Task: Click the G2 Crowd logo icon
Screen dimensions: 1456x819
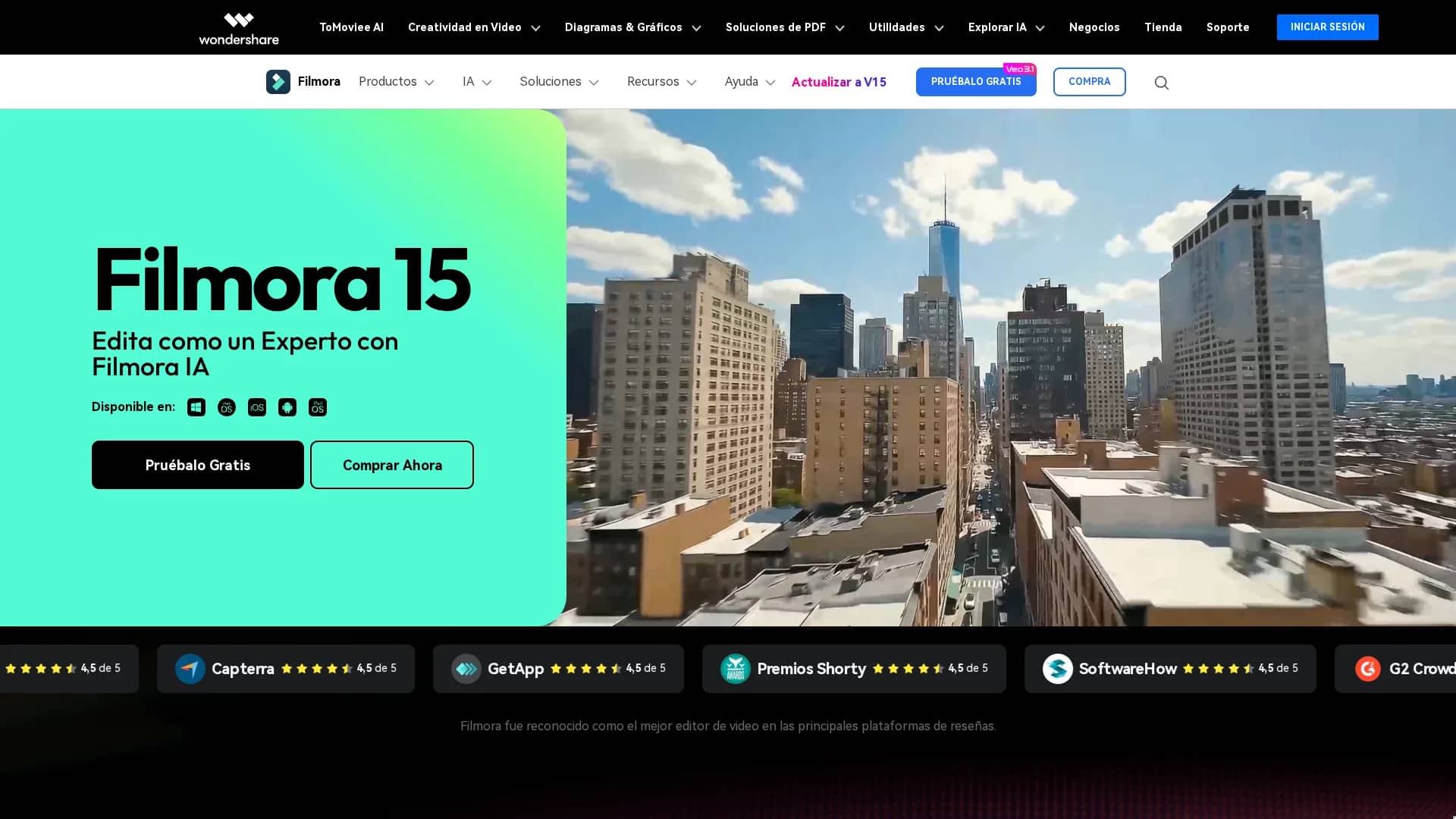Action: click(1368, 669)
